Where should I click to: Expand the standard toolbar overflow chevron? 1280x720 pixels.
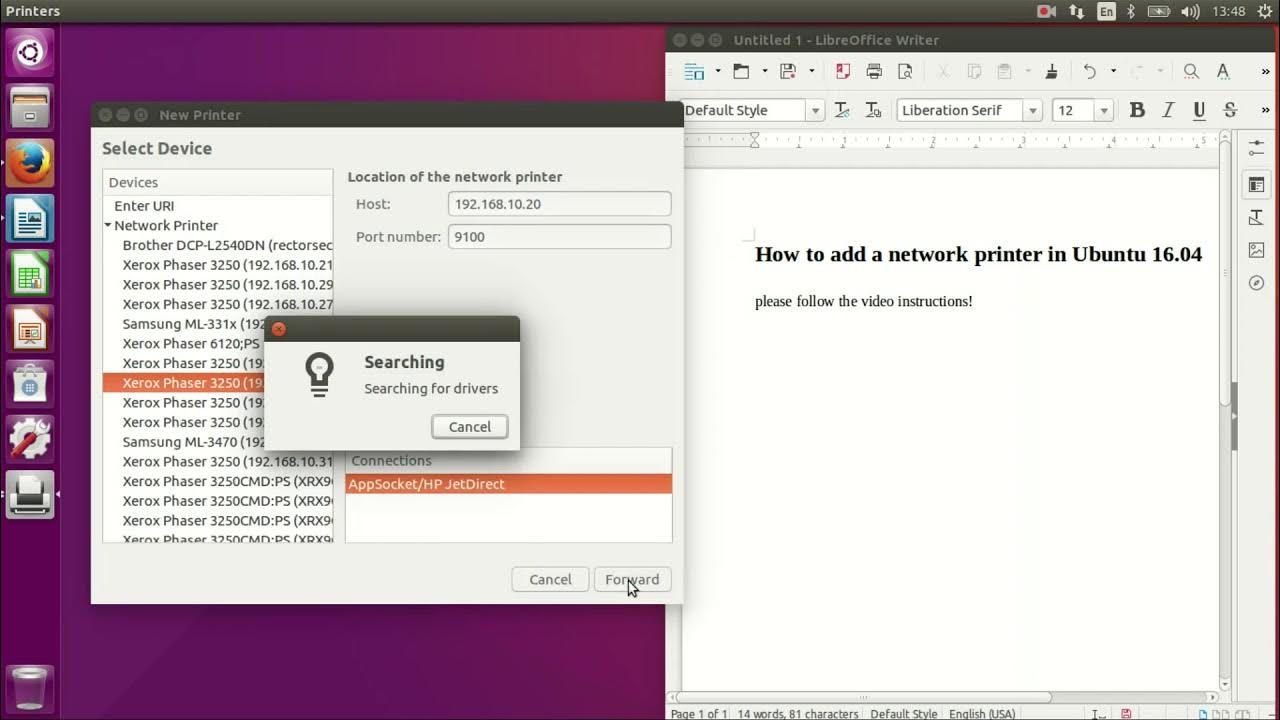click(x=1264, y=71)
